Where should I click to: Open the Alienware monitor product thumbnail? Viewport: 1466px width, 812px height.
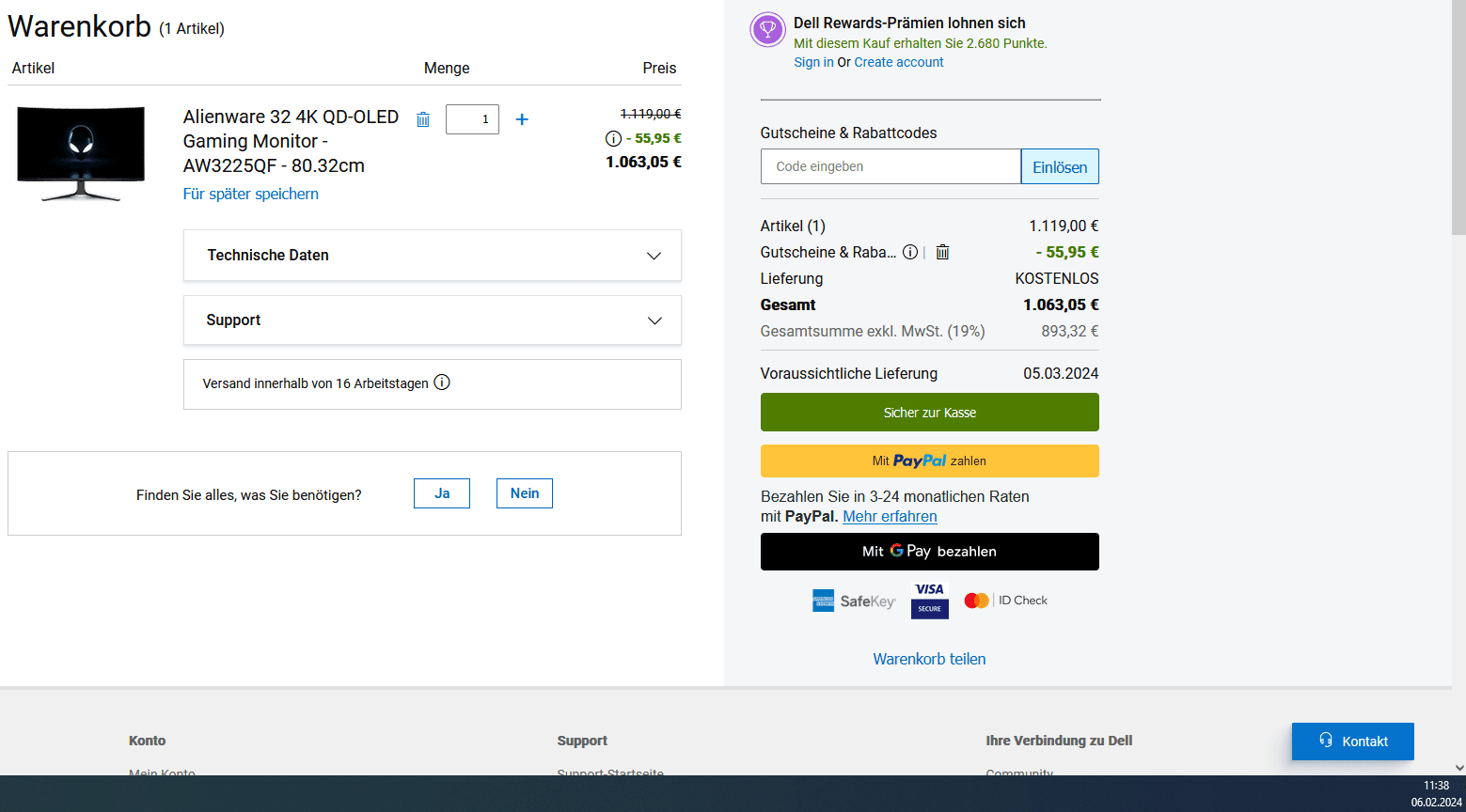tap(82, 153)
